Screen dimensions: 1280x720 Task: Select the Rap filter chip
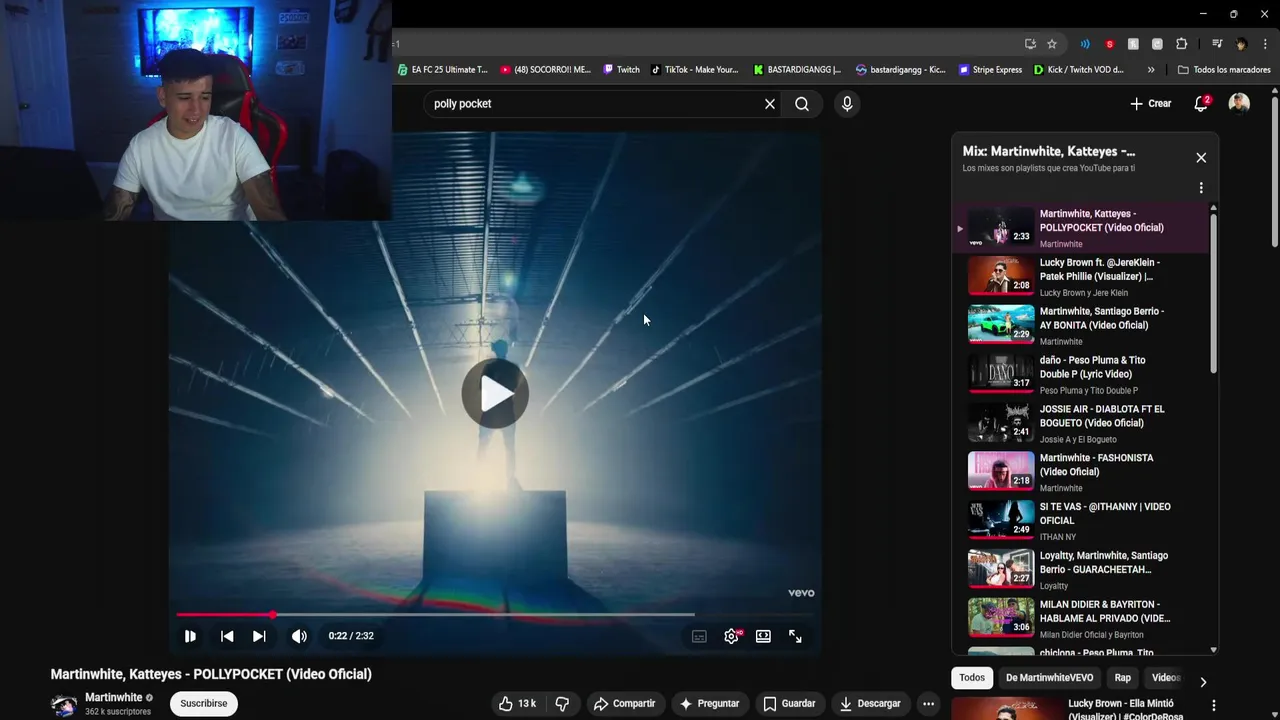coord(1123,678)
